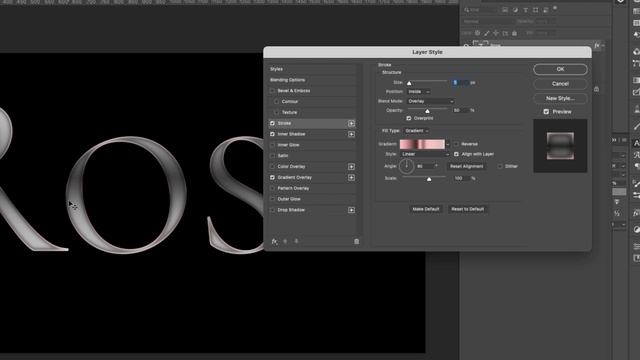The height and width of the screenshot is (360, 640).
Task: Click the padlock icon right of the dialog
Action: [597, 89]
